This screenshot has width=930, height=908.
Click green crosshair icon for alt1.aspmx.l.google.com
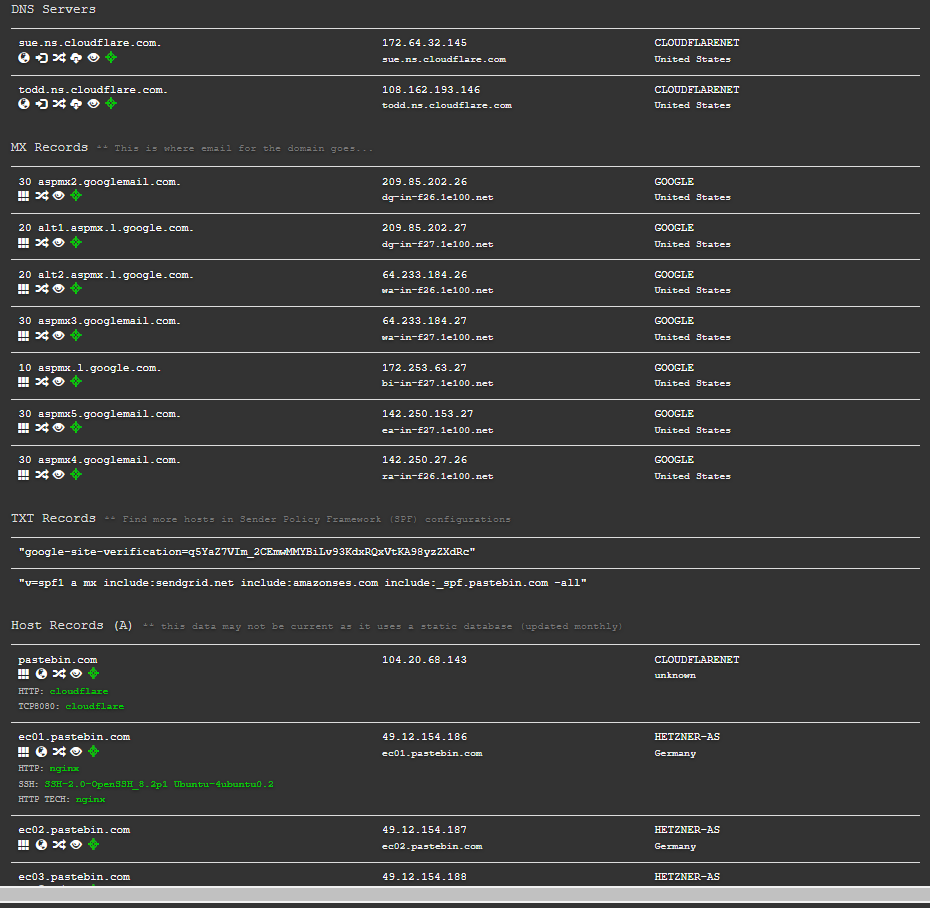click(x=76, y=243)
